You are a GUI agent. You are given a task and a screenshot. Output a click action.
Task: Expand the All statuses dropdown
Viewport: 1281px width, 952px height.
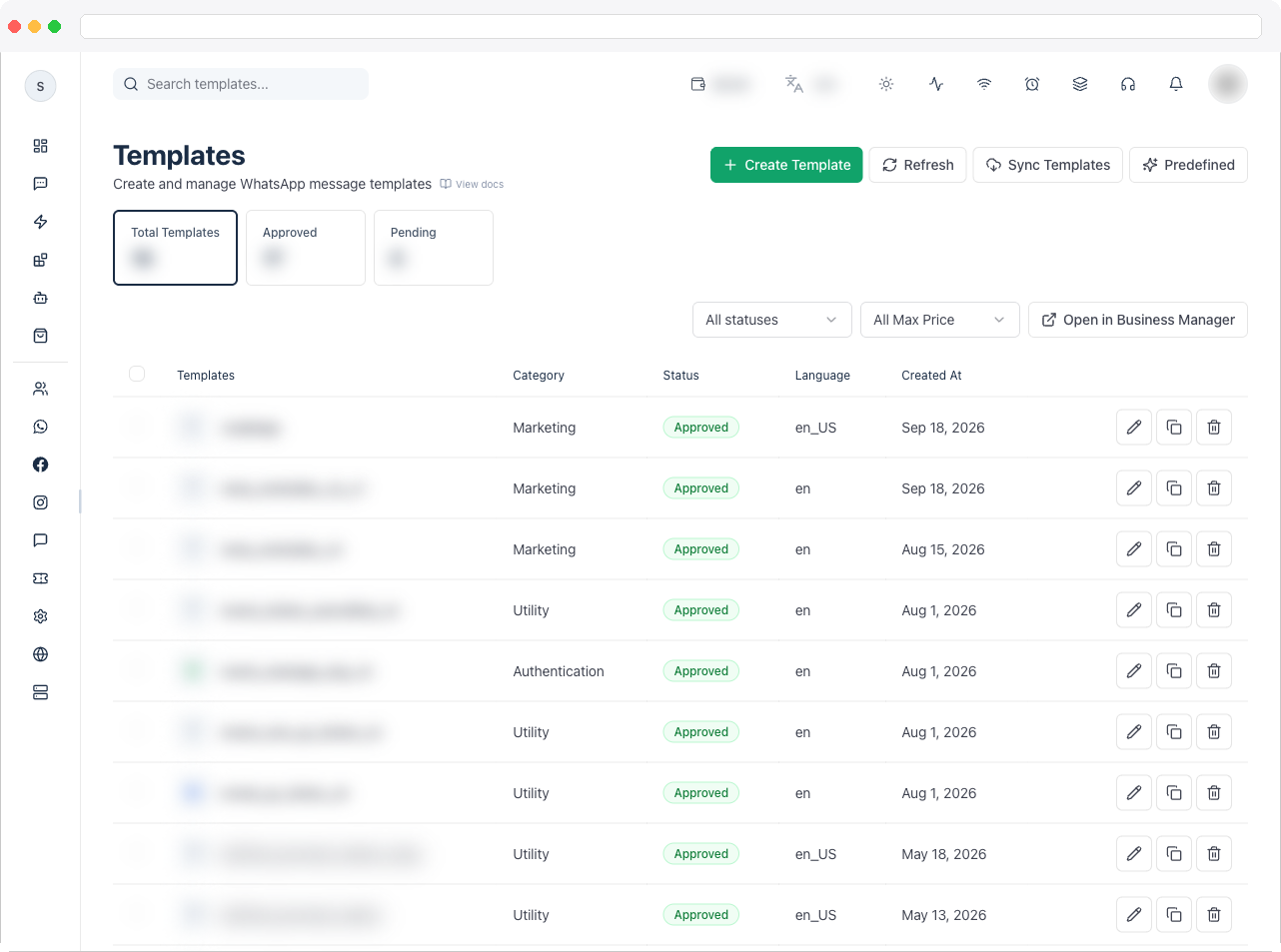772,320
